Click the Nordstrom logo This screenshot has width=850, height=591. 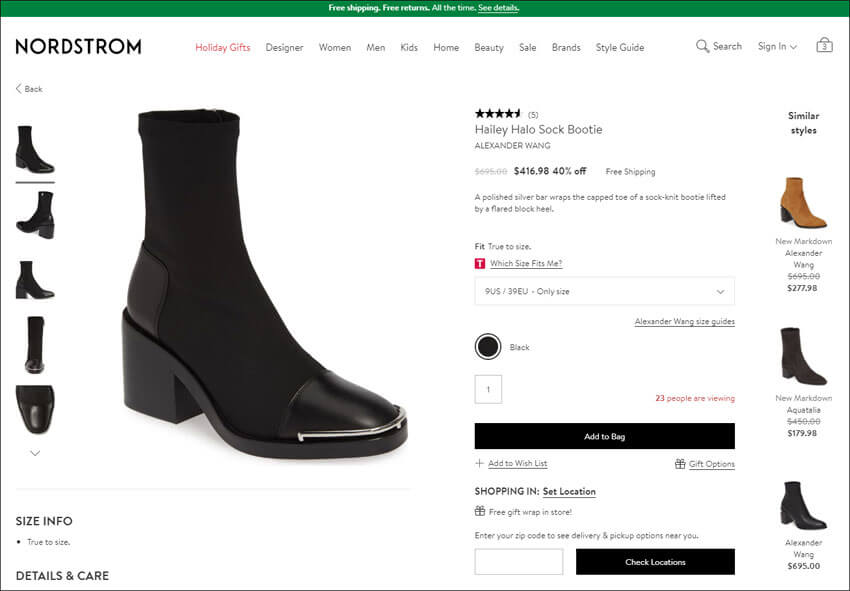(x=79, y=47)
